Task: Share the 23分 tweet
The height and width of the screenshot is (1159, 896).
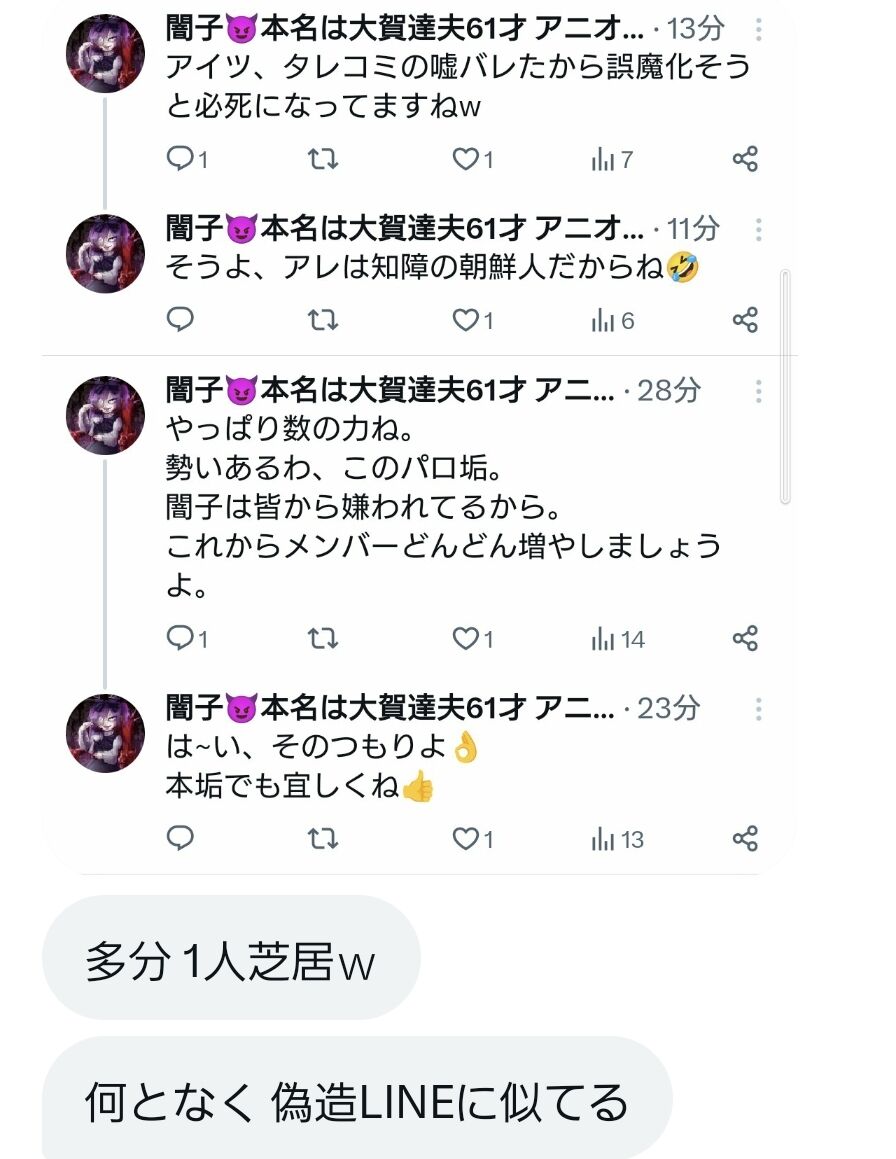Action: (745, 838)
